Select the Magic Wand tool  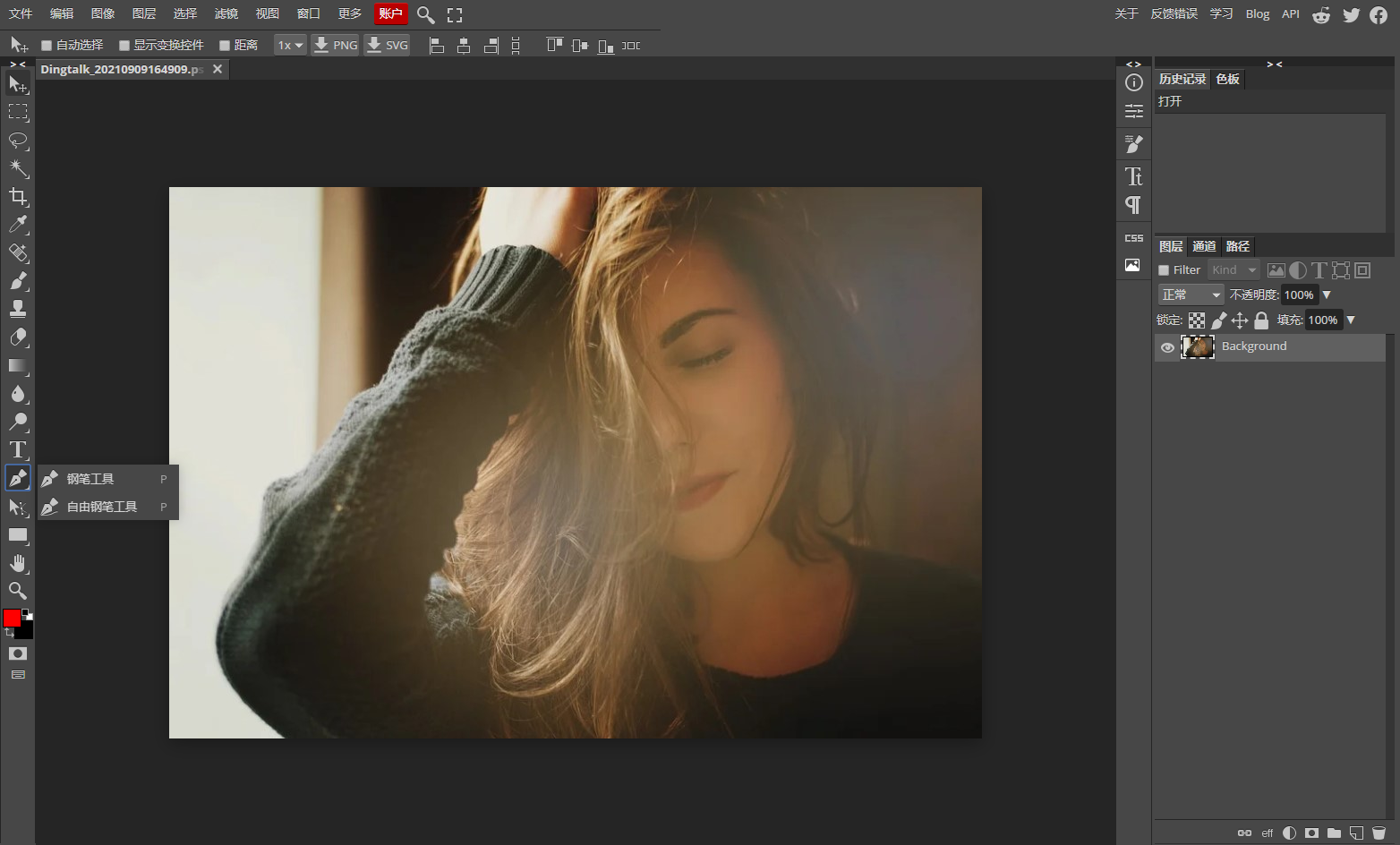point(18,168)
